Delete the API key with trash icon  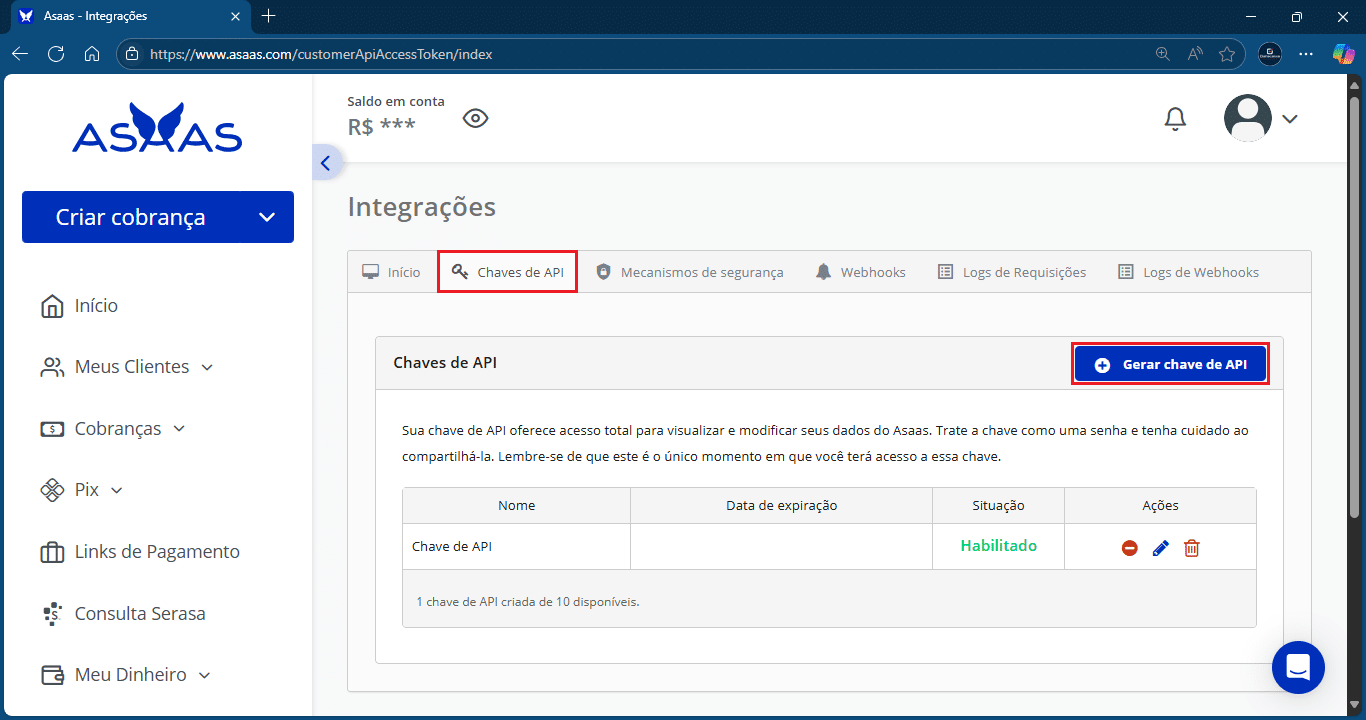coord(1191,548)
